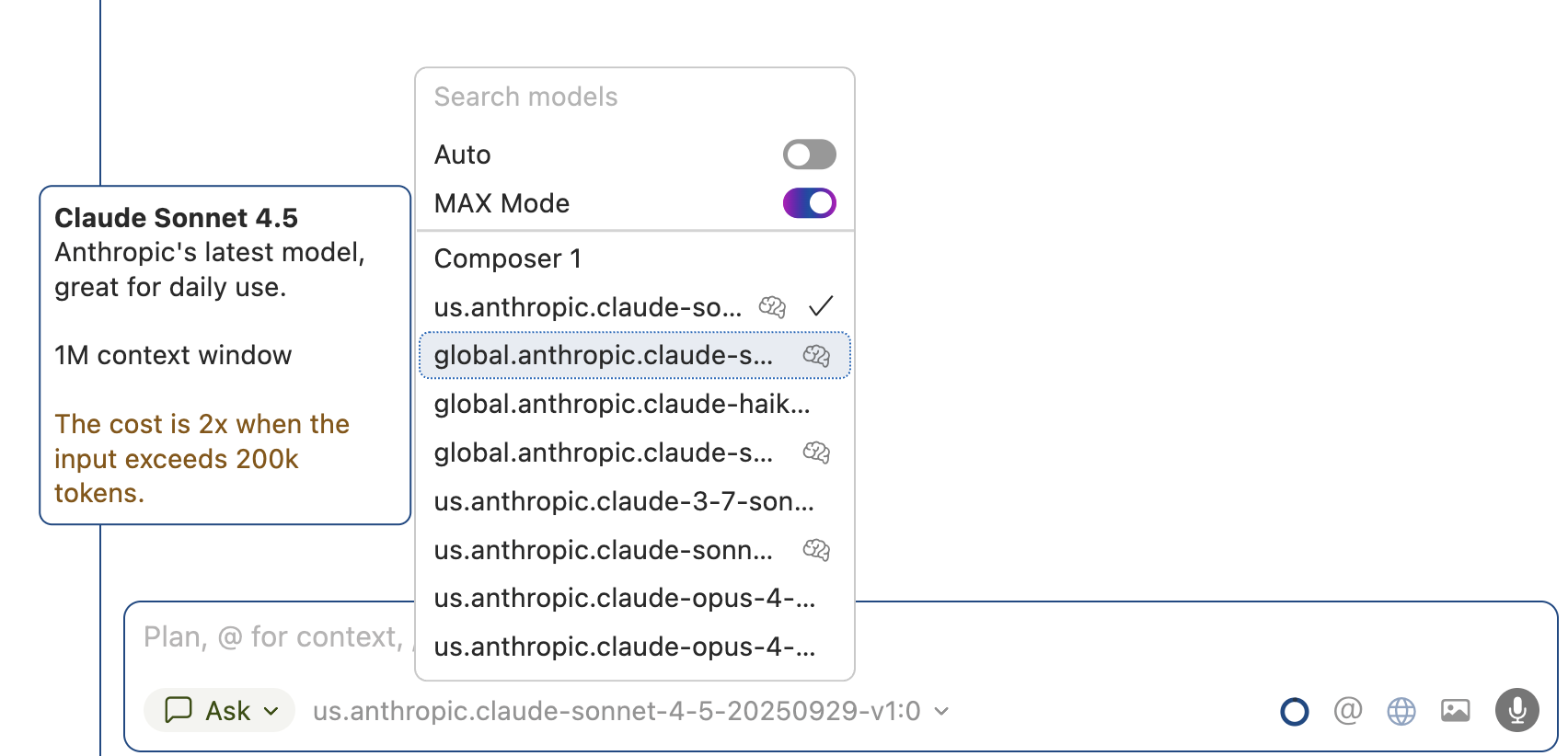The height and width of the screenshot is (756, 1568).
Task: Click the Search models field
Action: tap(635, 97)
